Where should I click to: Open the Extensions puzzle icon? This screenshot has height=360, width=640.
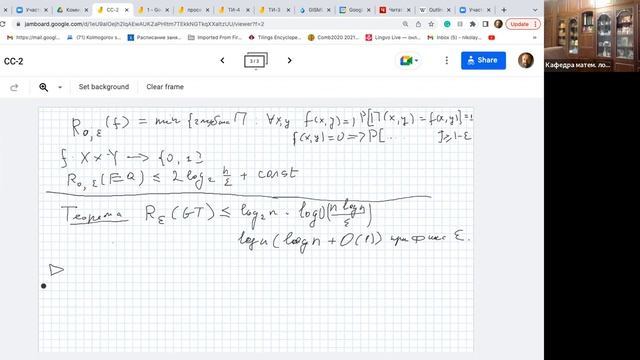pos(473,24)
